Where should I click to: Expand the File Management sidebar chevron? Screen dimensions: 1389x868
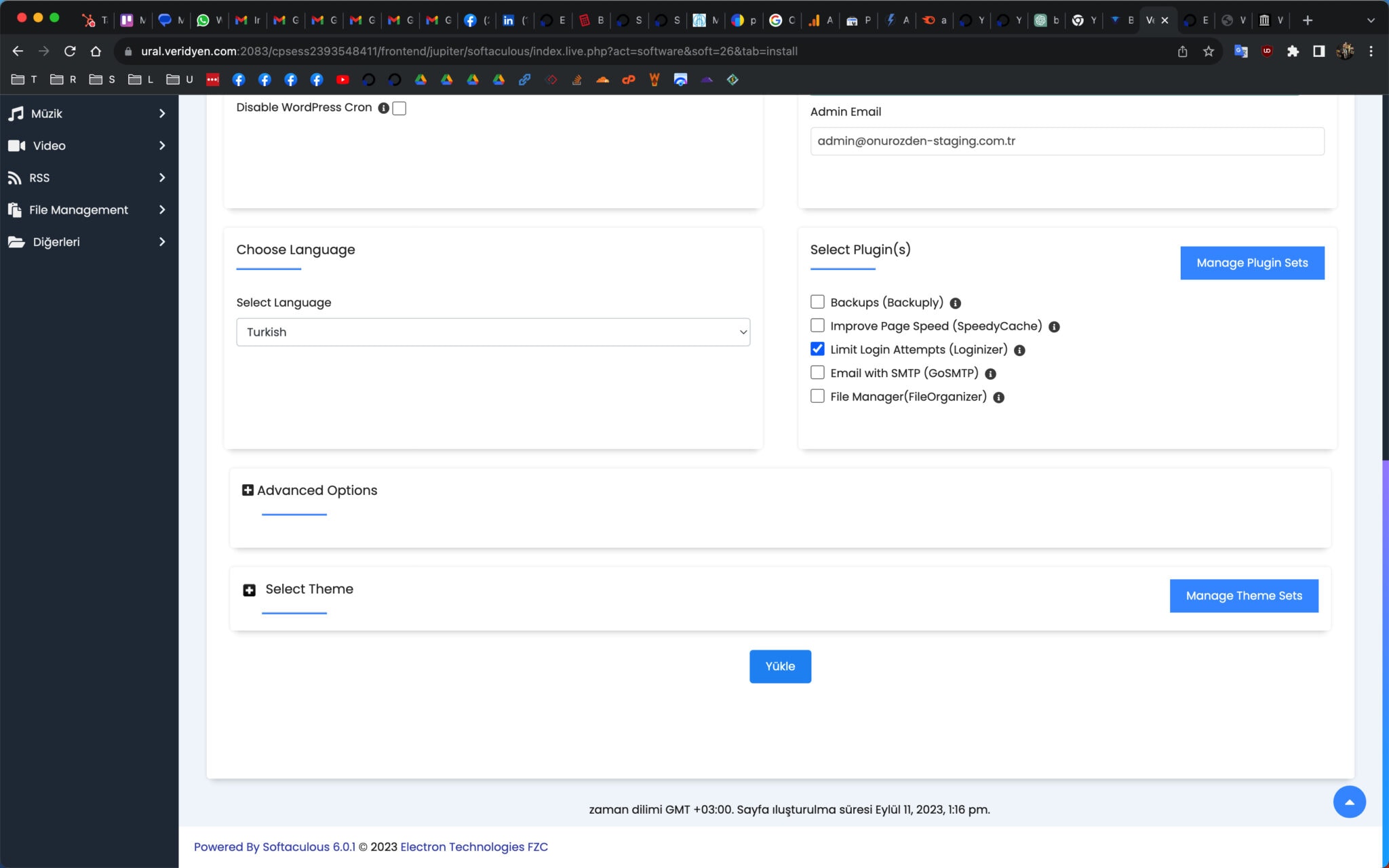pos(162,210)
